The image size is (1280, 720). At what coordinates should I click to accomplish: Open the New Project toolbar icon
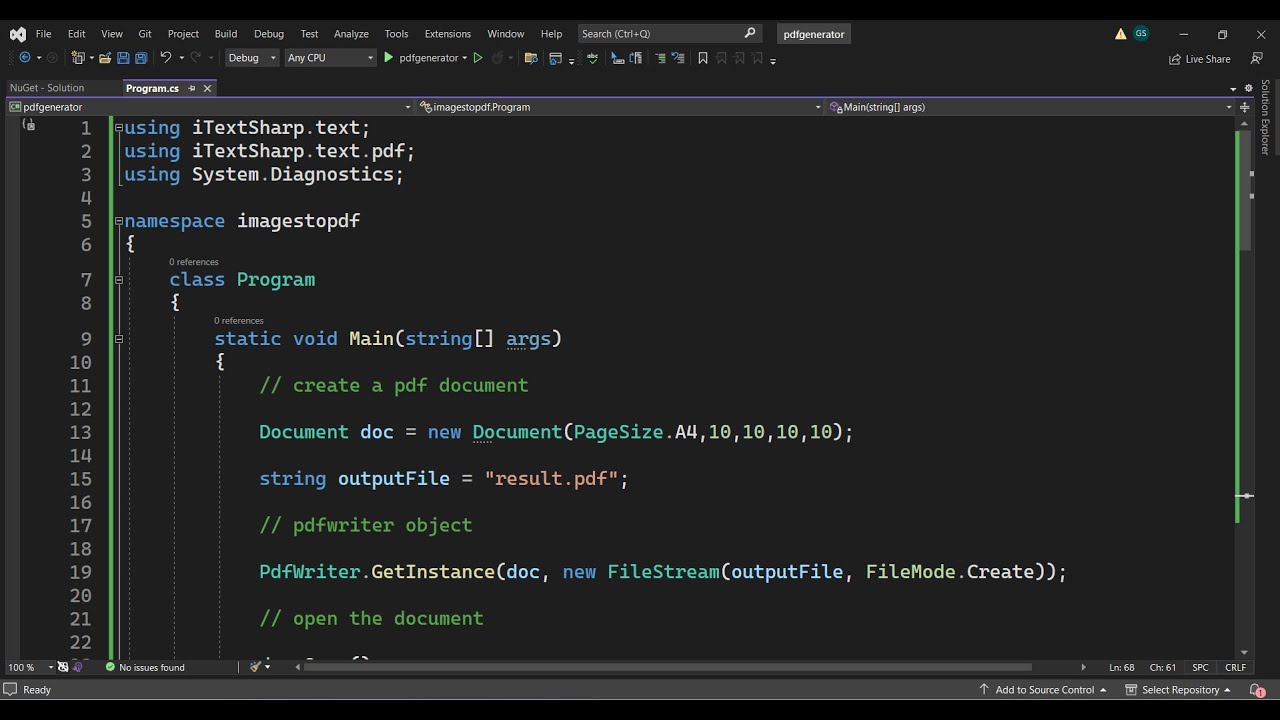tap(78, 58)
